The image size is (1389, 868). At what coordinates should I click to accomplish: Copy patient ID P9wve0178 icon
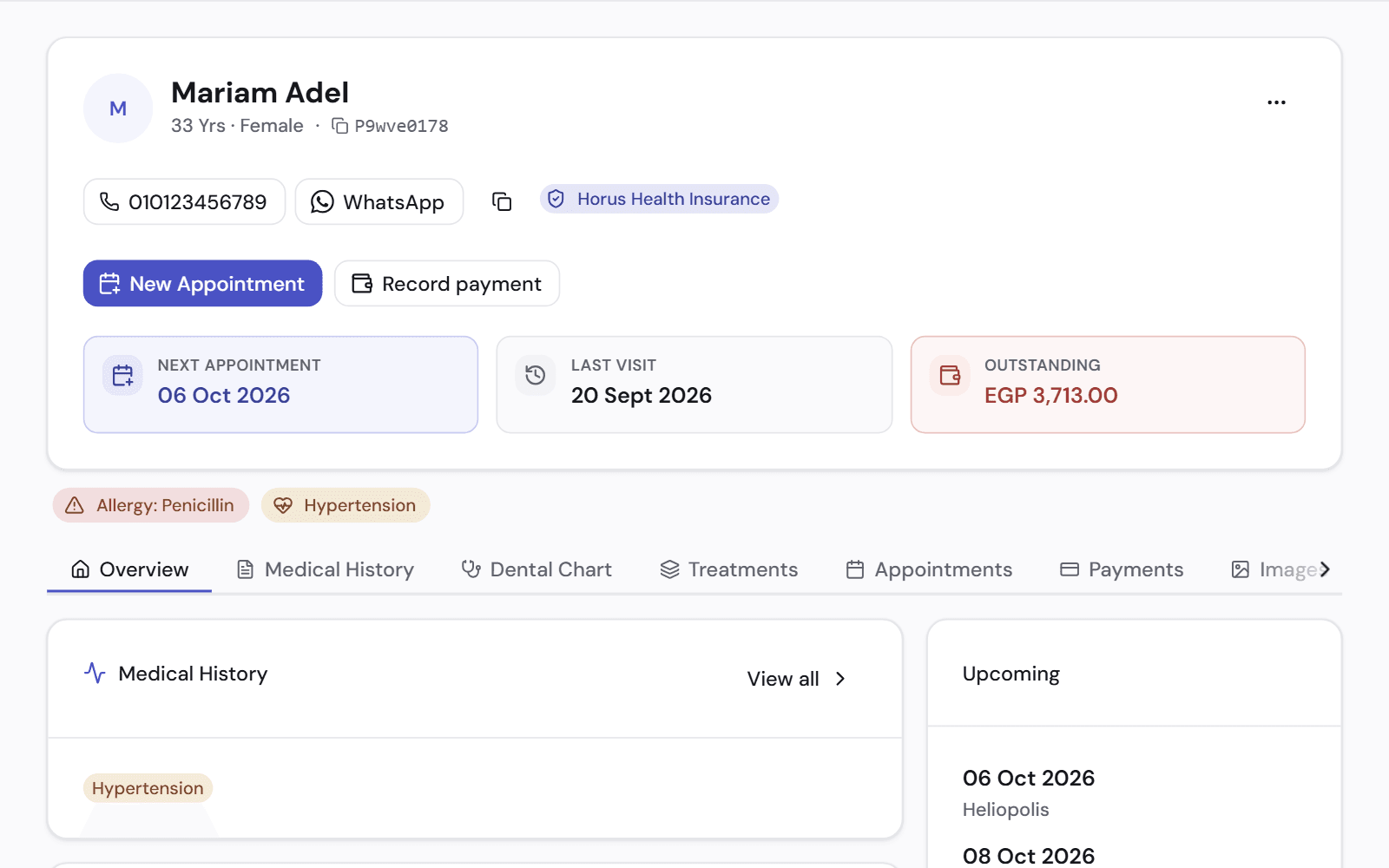(x=340, y=126)
